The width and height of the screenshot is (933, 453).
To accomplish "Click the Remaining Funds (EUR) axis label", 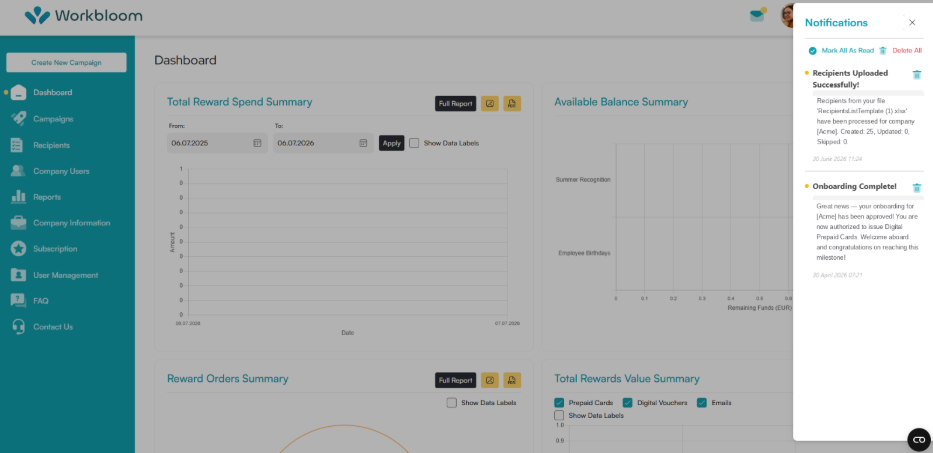I will pyautogui.click(x=760, y=308).
